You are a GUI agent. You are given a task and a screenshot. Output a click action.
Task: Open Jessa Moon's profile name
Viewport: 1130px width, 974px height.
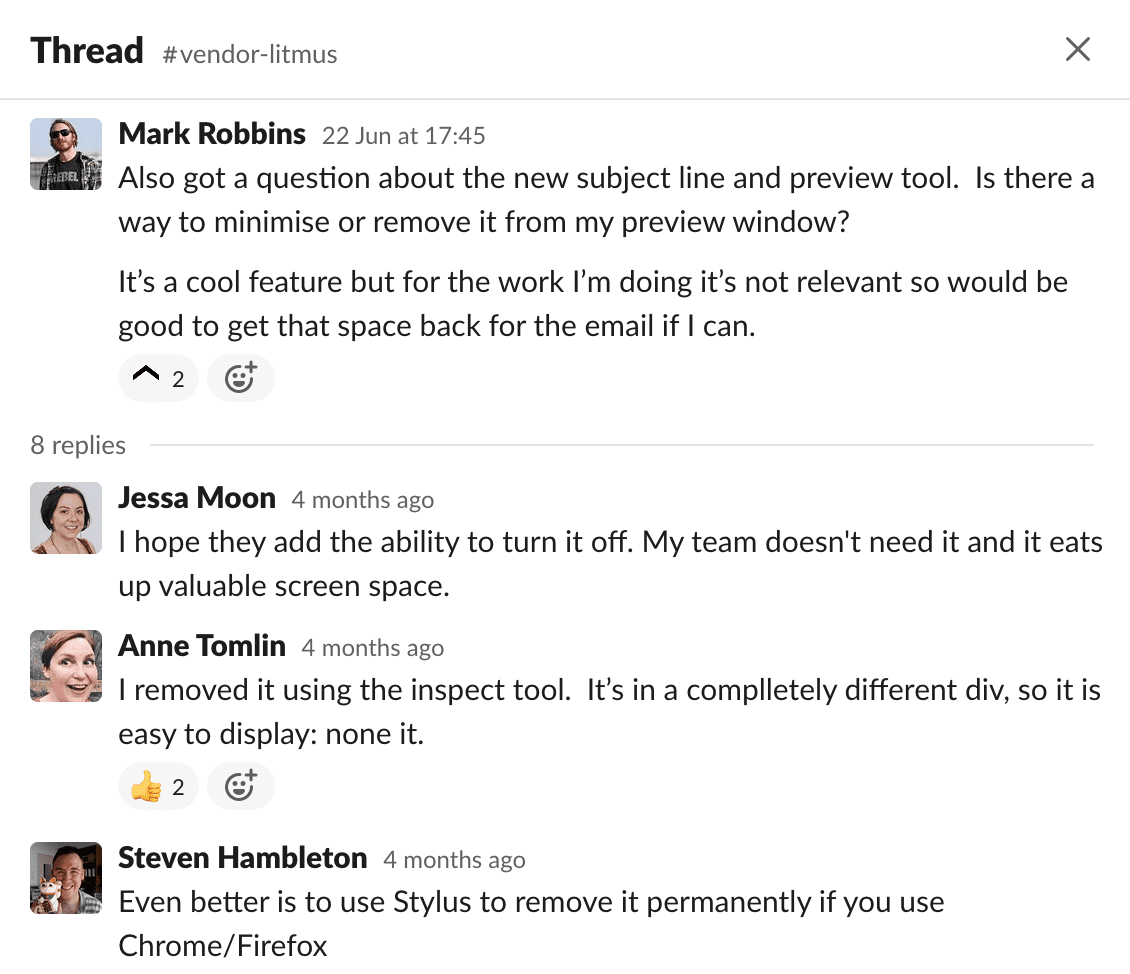197,498
